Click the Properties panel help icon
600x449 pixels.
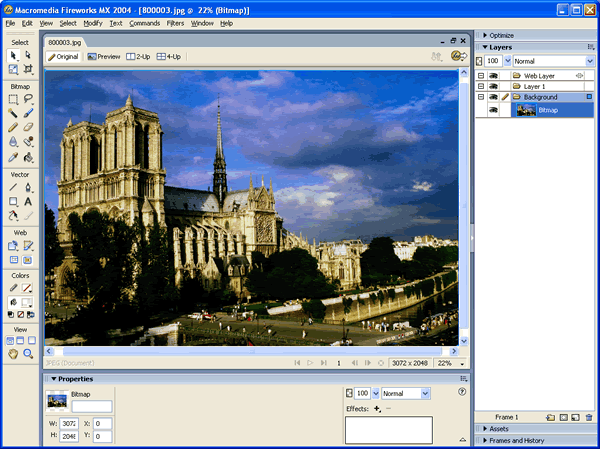click(462, 392)
